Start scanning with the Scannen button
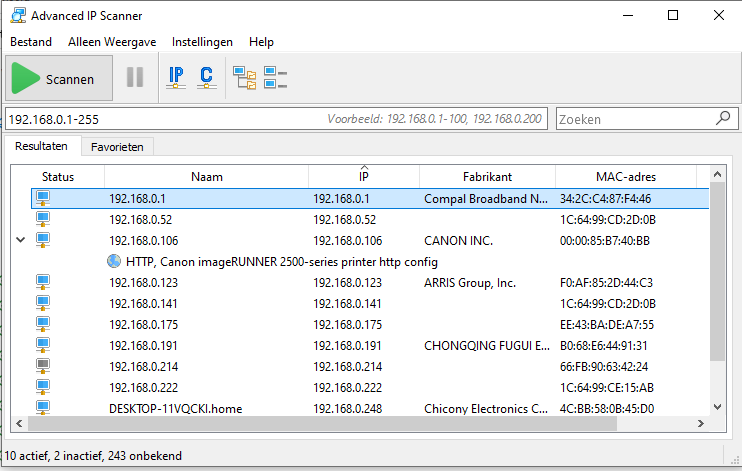The image size is (742, 471). pos(59,78)
